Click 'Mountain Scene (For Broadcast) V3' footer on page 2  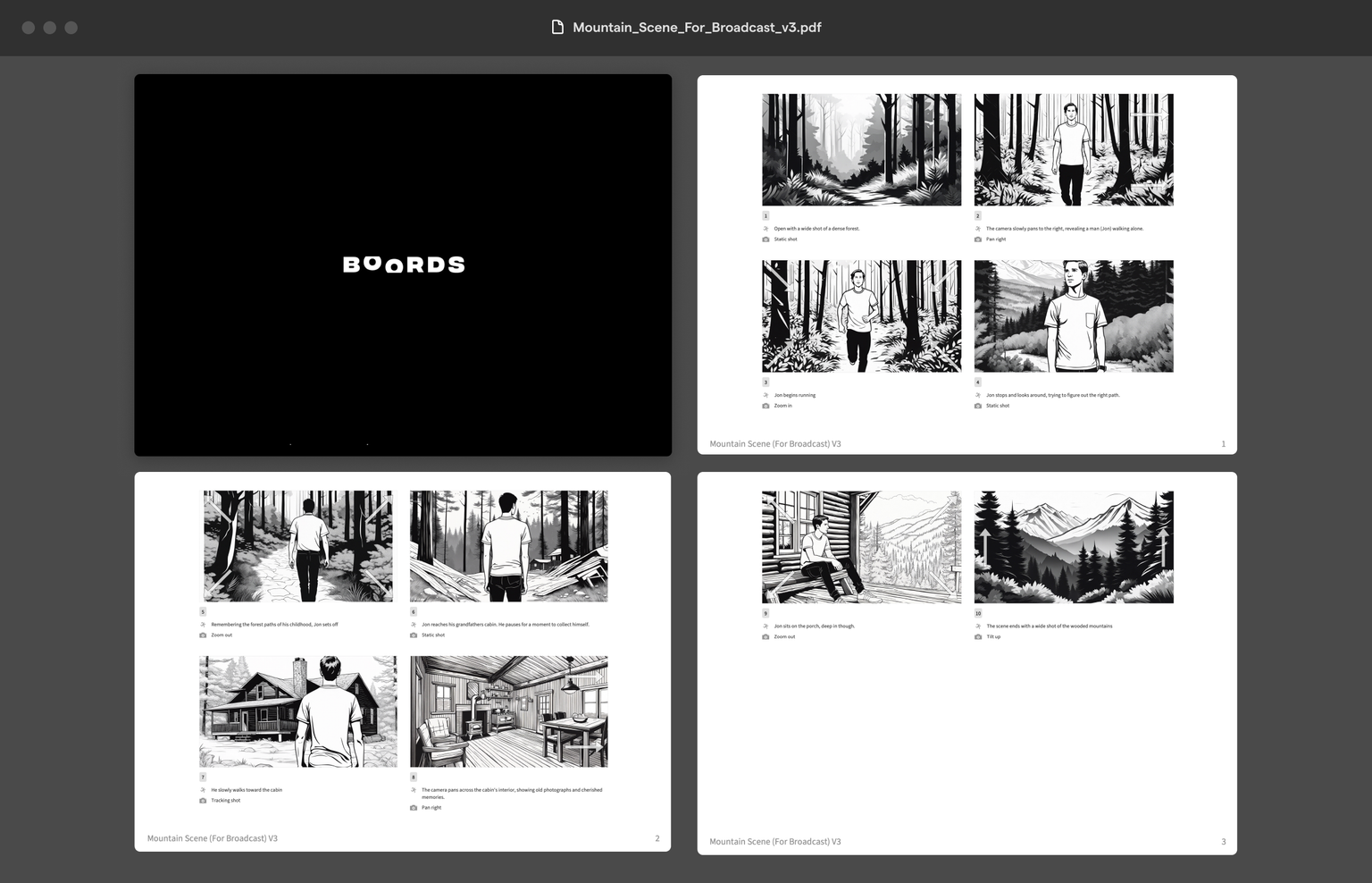click(x=213, y=838)
